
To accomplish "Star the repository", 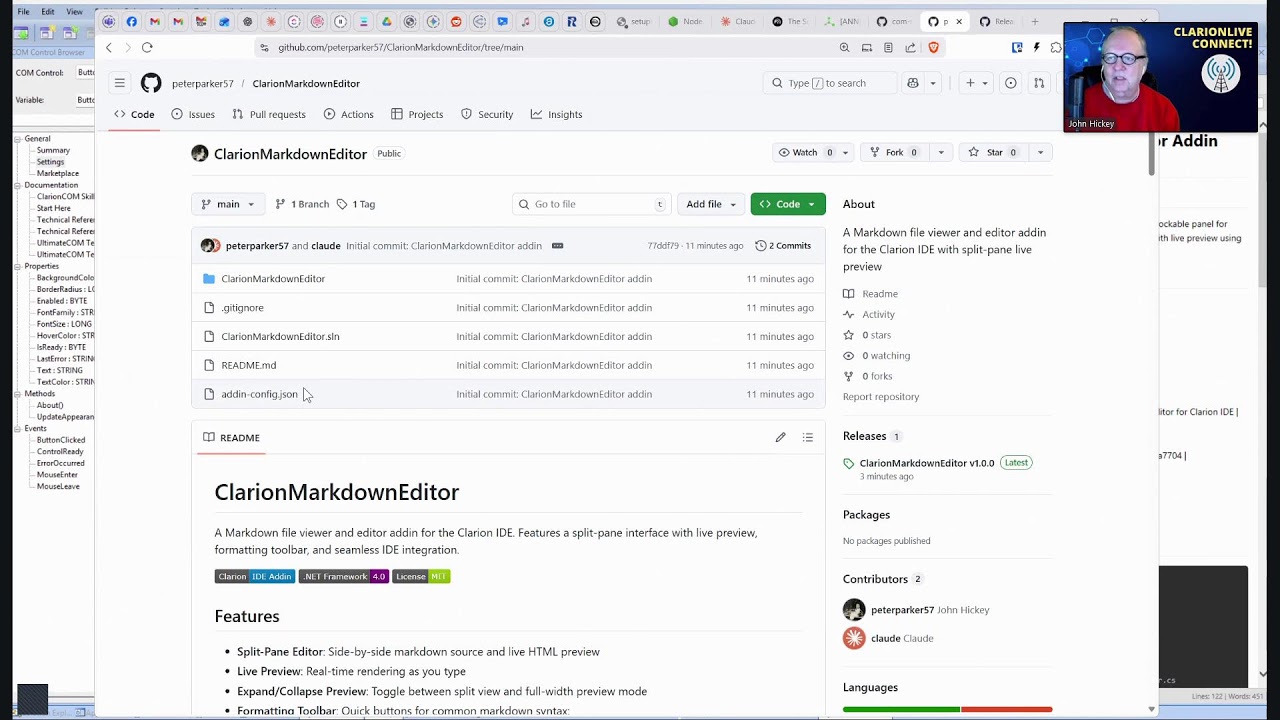I will (x=991, y=152).
